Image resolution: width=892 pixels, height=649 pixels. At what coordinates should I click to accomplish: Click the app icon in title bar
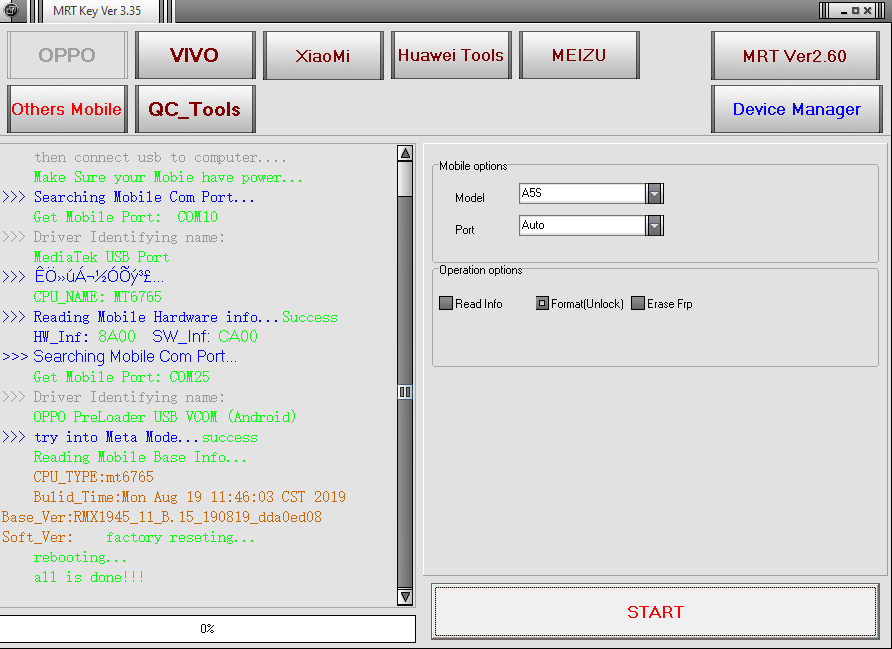tap(10, 10)
